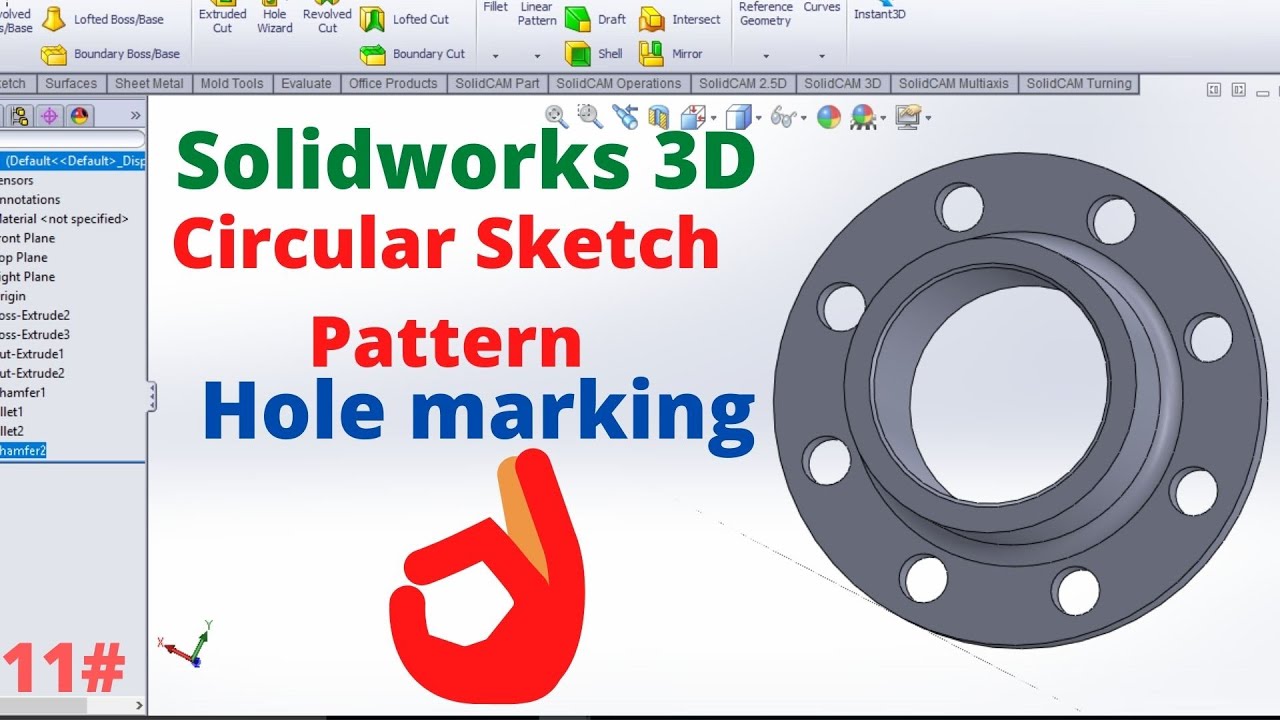Viewport: 1280px width, 720px height.
Task: Select the Lofted Cut tool icon
Action: [x=372, y=19]
